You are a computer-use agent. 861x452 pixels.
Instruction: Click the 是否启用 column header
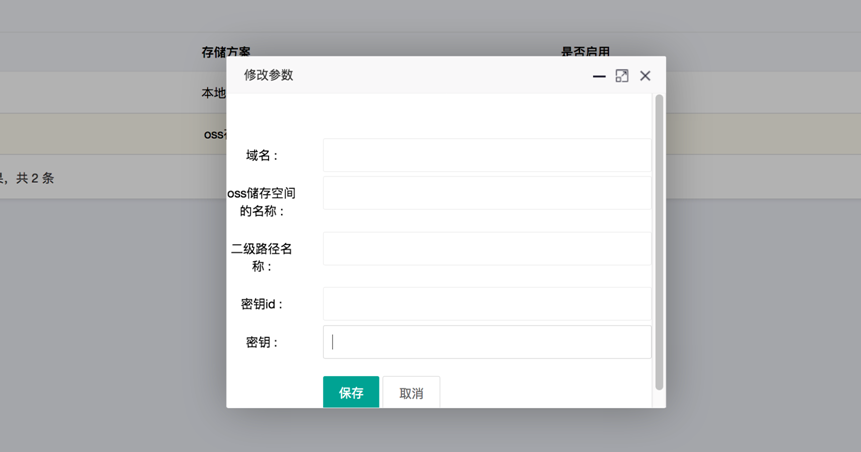pos(585,52)
